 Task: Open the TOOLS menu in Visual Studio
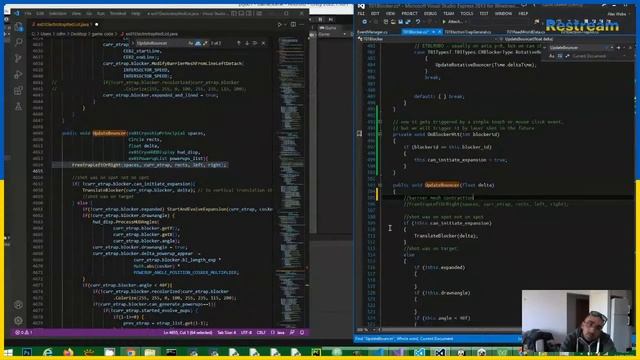467,13
